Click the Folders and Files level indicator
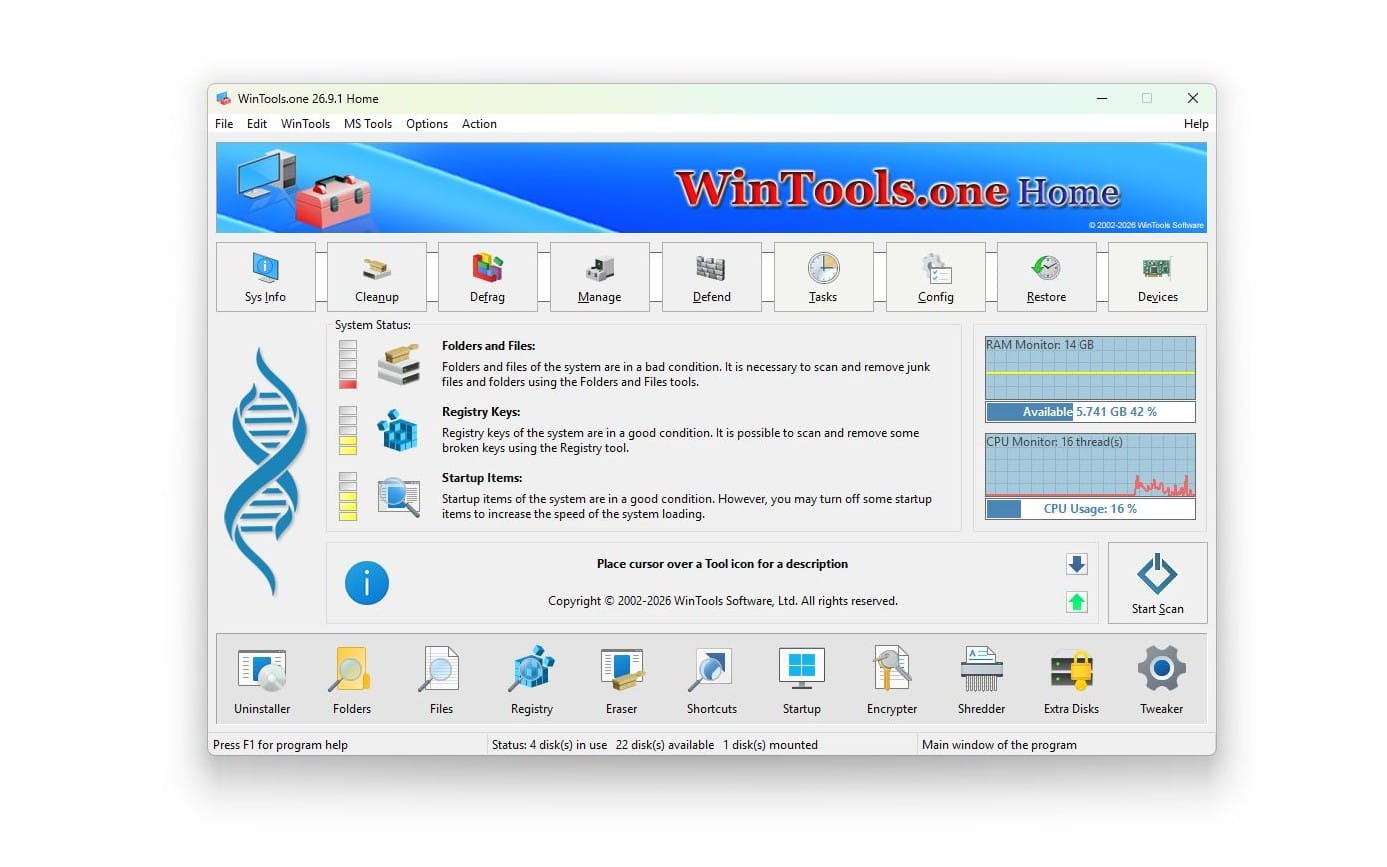This screenshot has height=867, width=1387. (x=348, y=364)
